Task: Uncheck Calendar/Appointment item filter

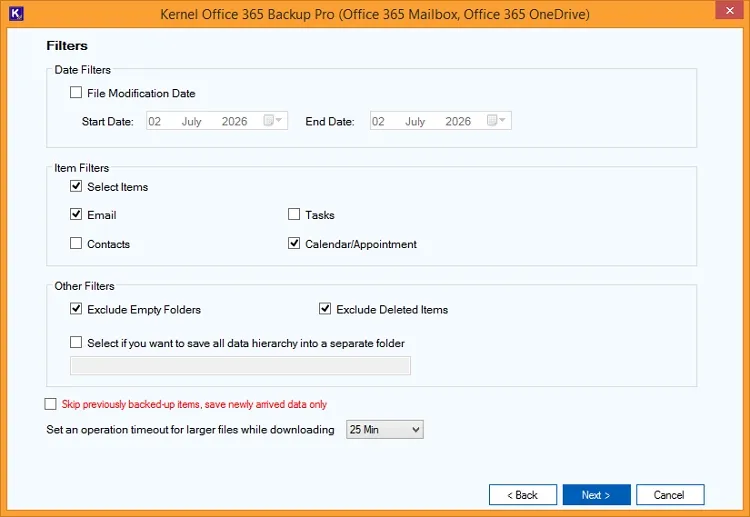Action: coord(294,243)
